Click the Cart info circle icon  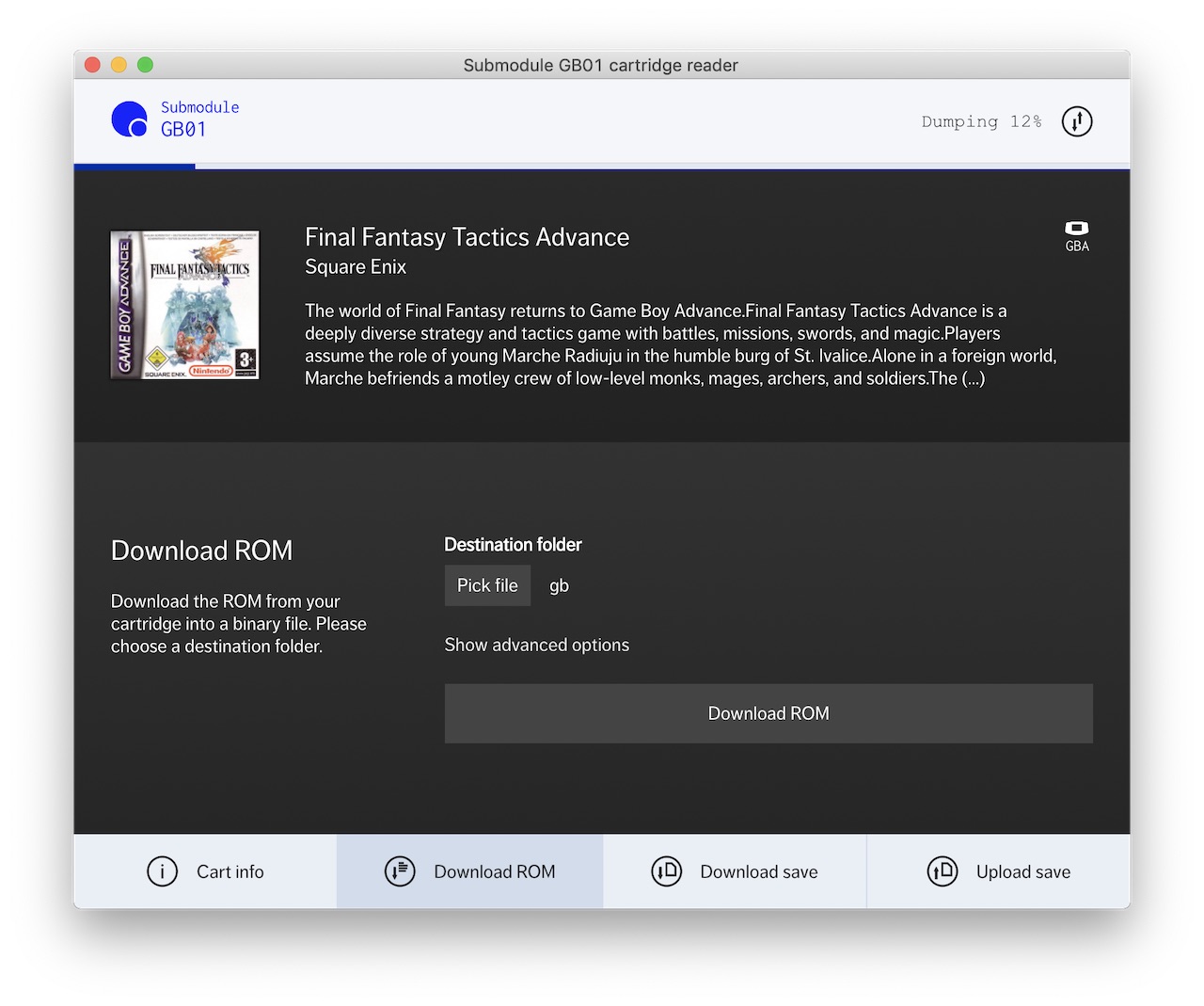point(162,871)
